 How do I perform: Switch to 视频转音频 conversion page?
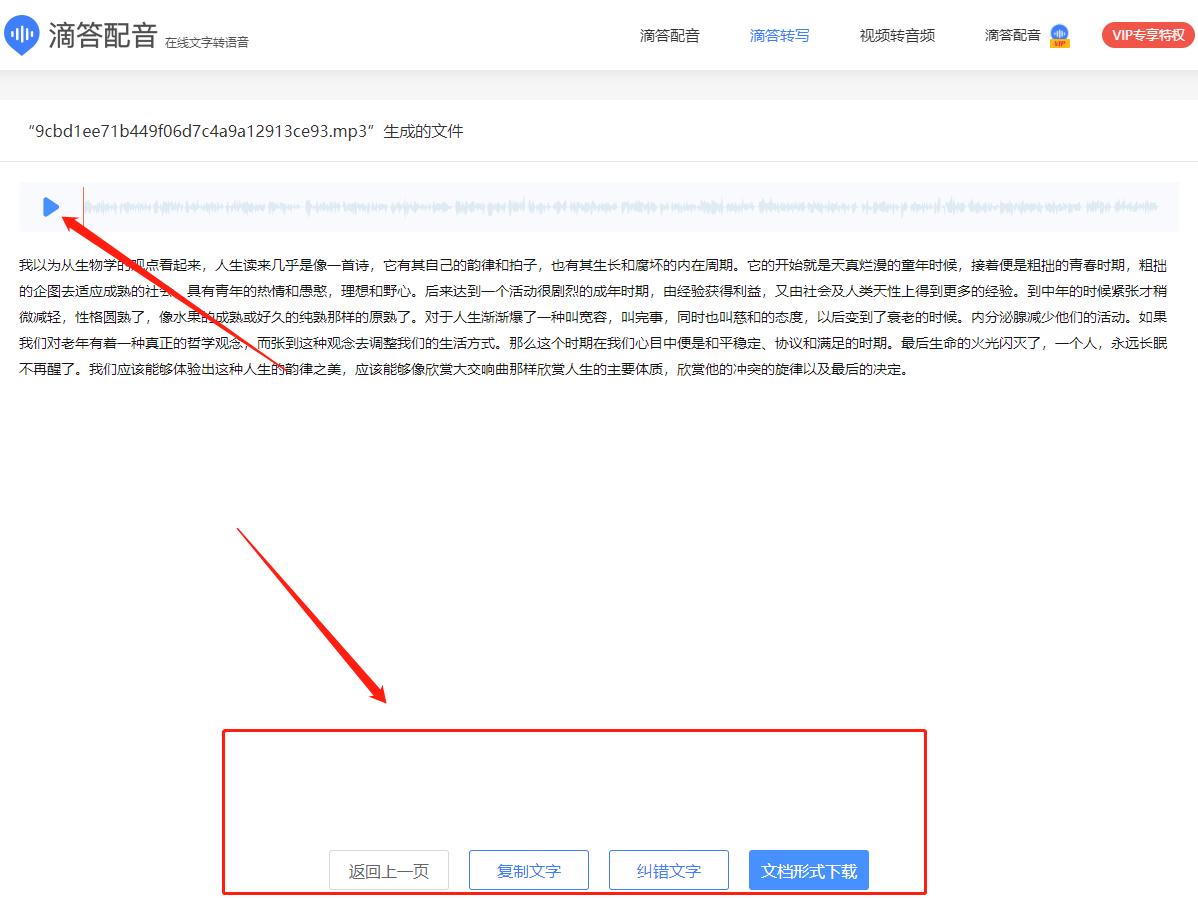[x=896, y=35]
